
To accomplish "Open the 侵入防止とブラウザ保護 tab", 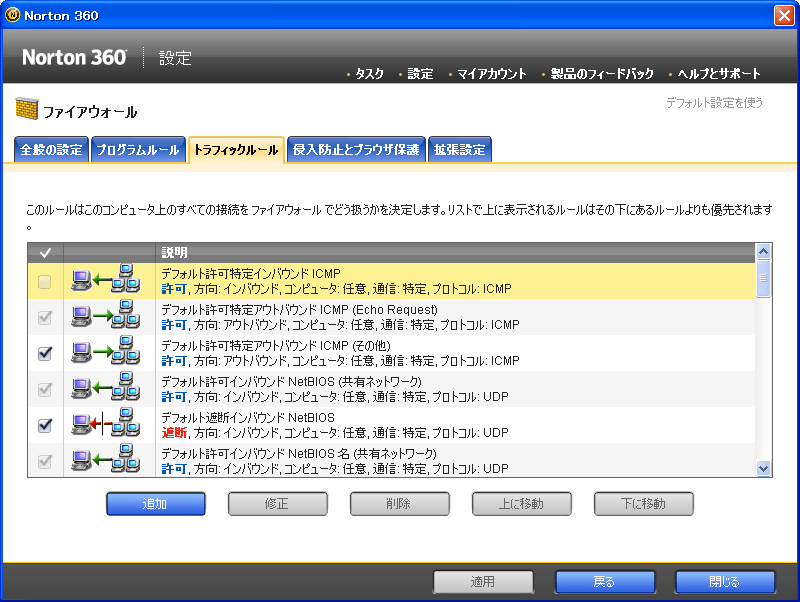I will (x=356, y=149).
